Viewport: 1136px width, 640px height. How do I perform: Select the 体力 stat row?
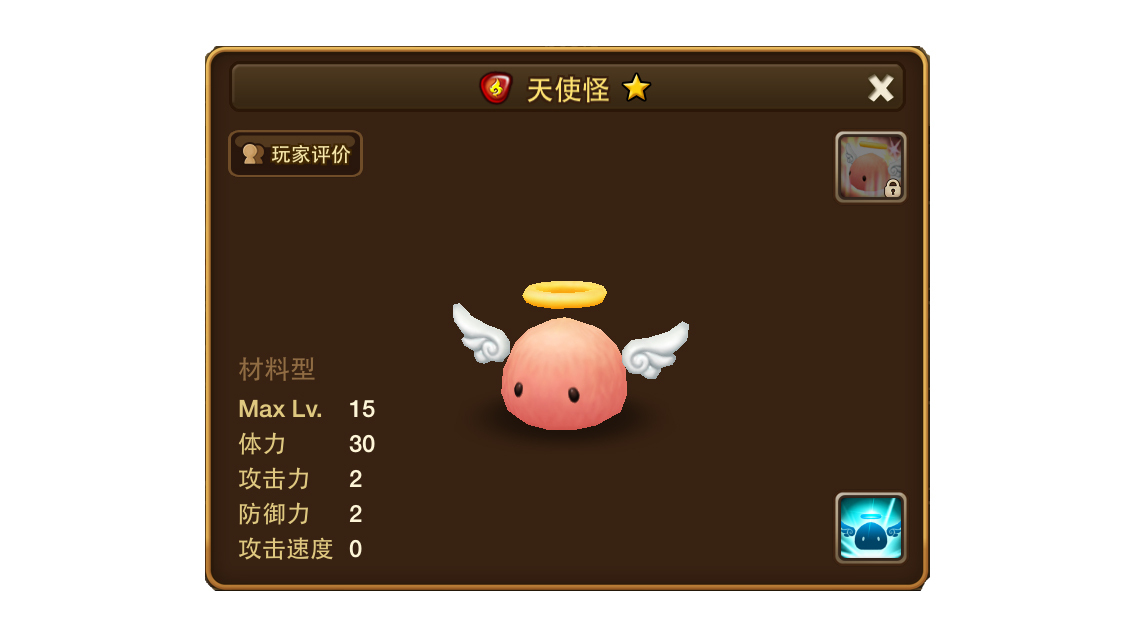click(307, 444)
